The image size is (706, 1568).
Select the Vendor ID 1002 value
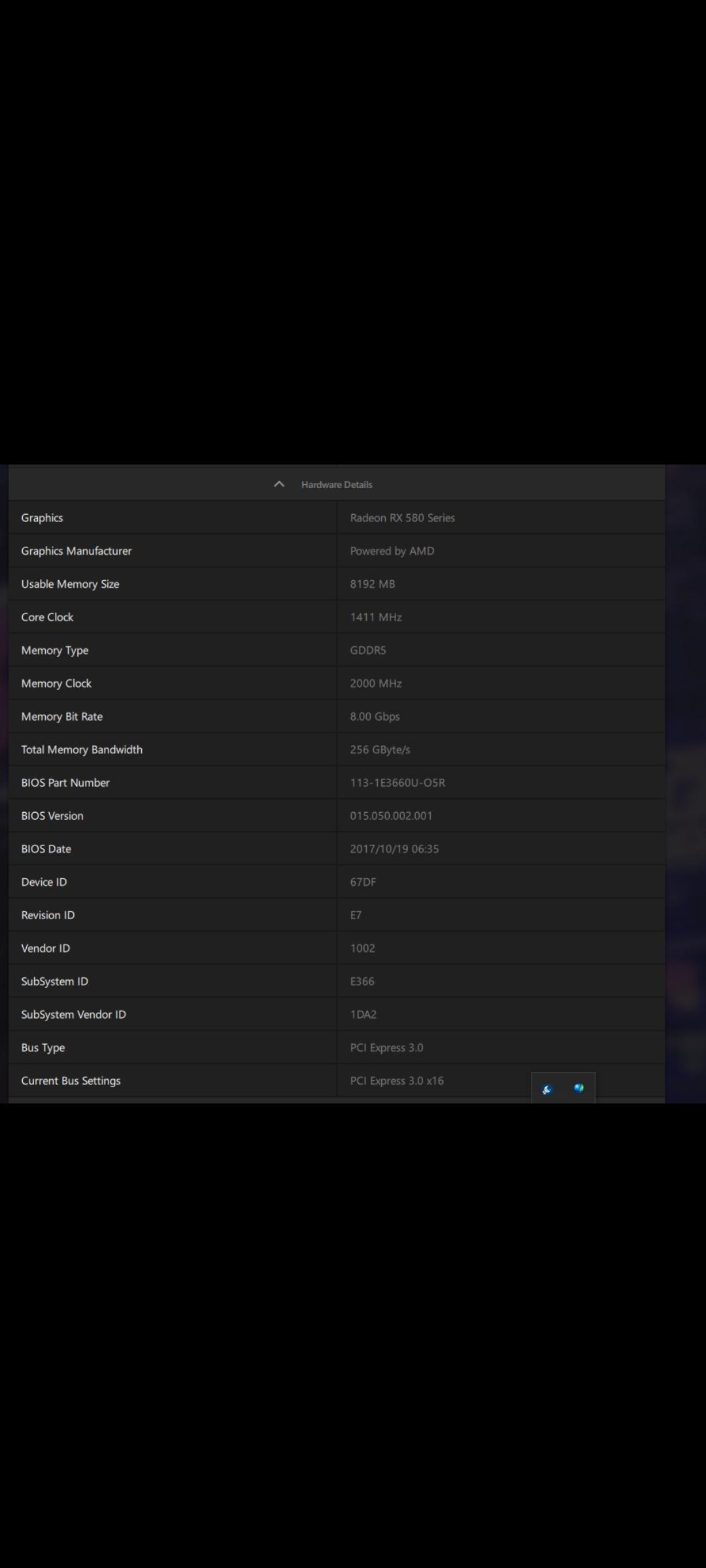pyautogui.click(x=362, y=948)
